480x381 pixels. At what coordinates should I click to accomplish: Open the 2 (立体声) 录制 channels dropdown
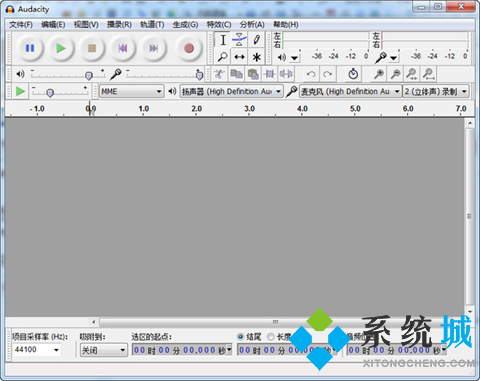[x=436, y=91]
